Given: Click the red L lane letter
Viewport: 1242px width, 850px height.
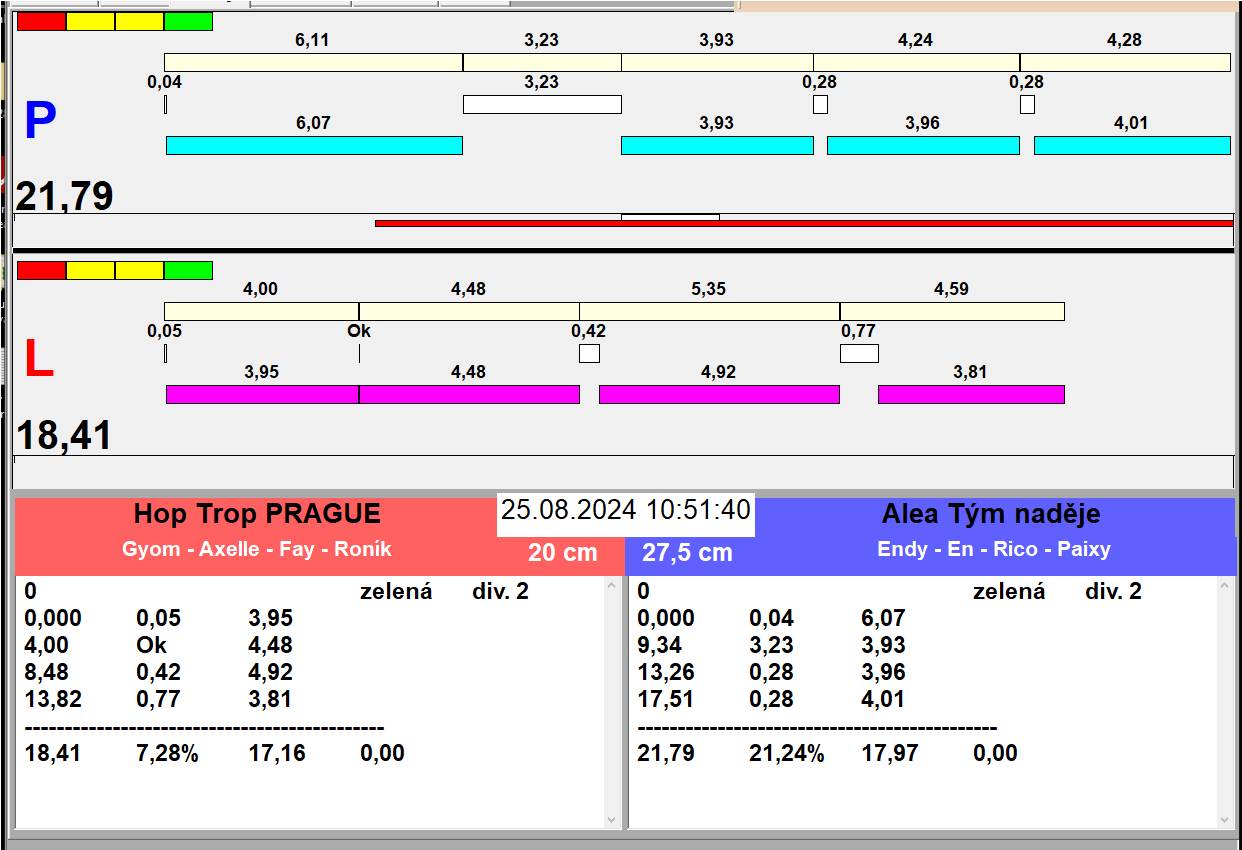Looking at the screenshot, I should pyautogui.click(x=38, y=360).
